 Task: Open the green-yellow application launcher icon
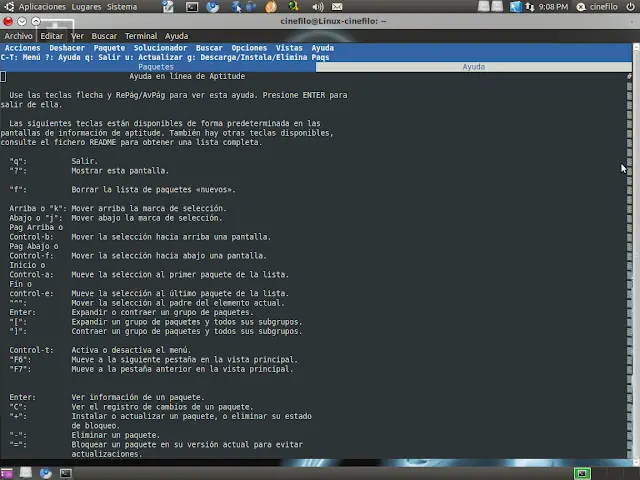pyautogui.click(x=293, y=6)
